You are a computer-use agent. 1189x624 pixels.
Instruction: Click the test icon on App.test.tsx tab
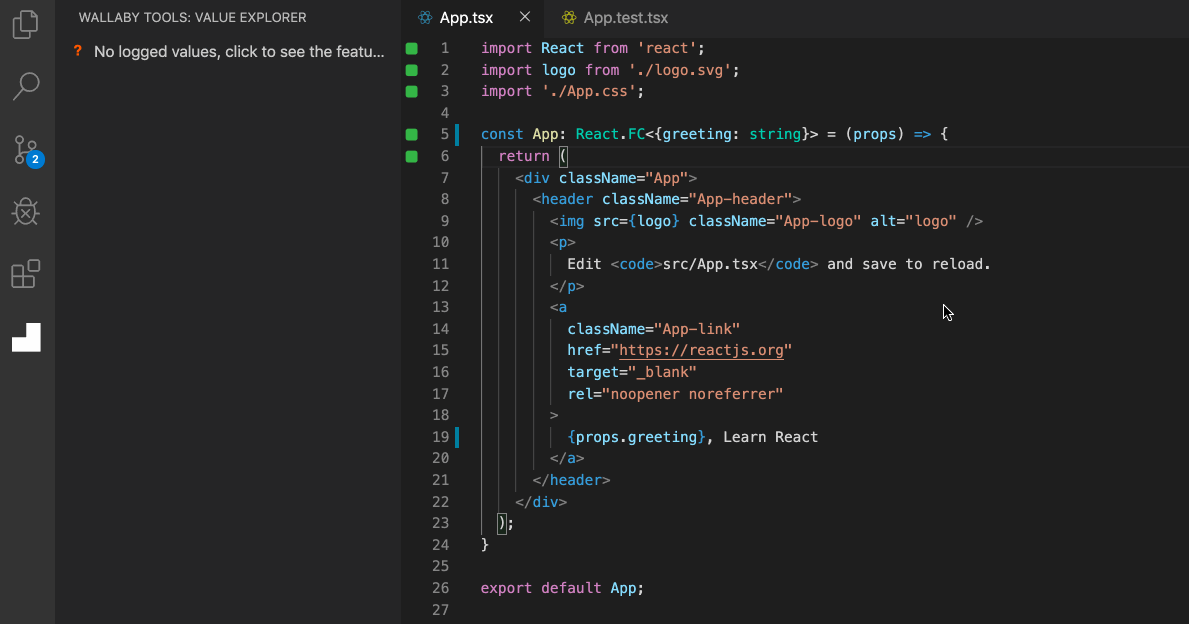coord(569,17)
